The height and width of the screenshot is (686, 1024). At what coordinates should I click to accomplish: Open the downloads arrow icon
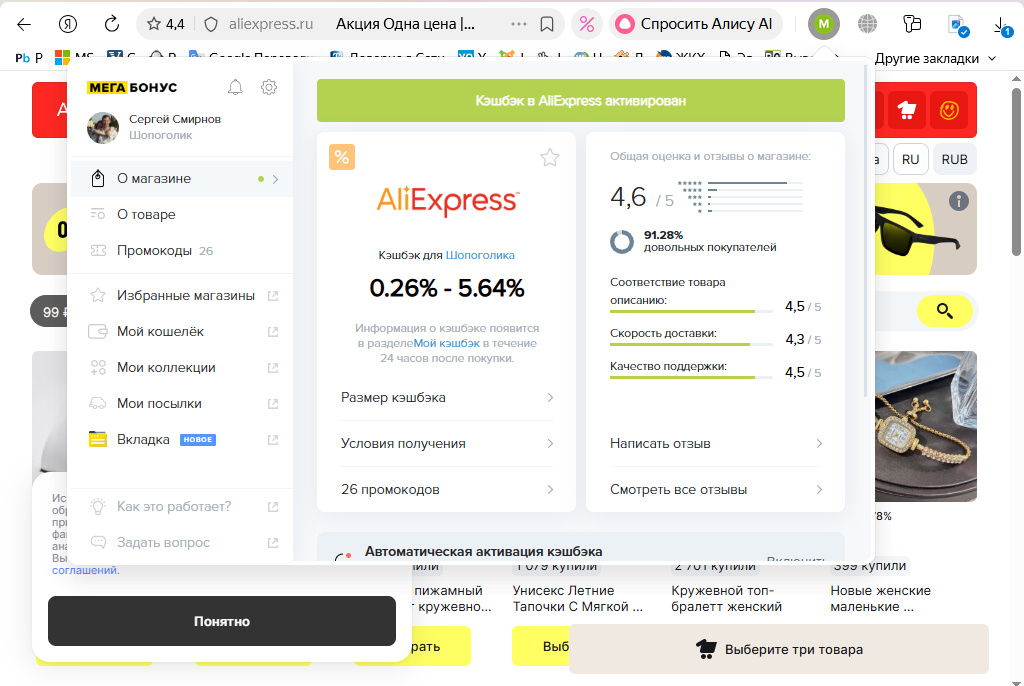click(x=1001, y=26)
